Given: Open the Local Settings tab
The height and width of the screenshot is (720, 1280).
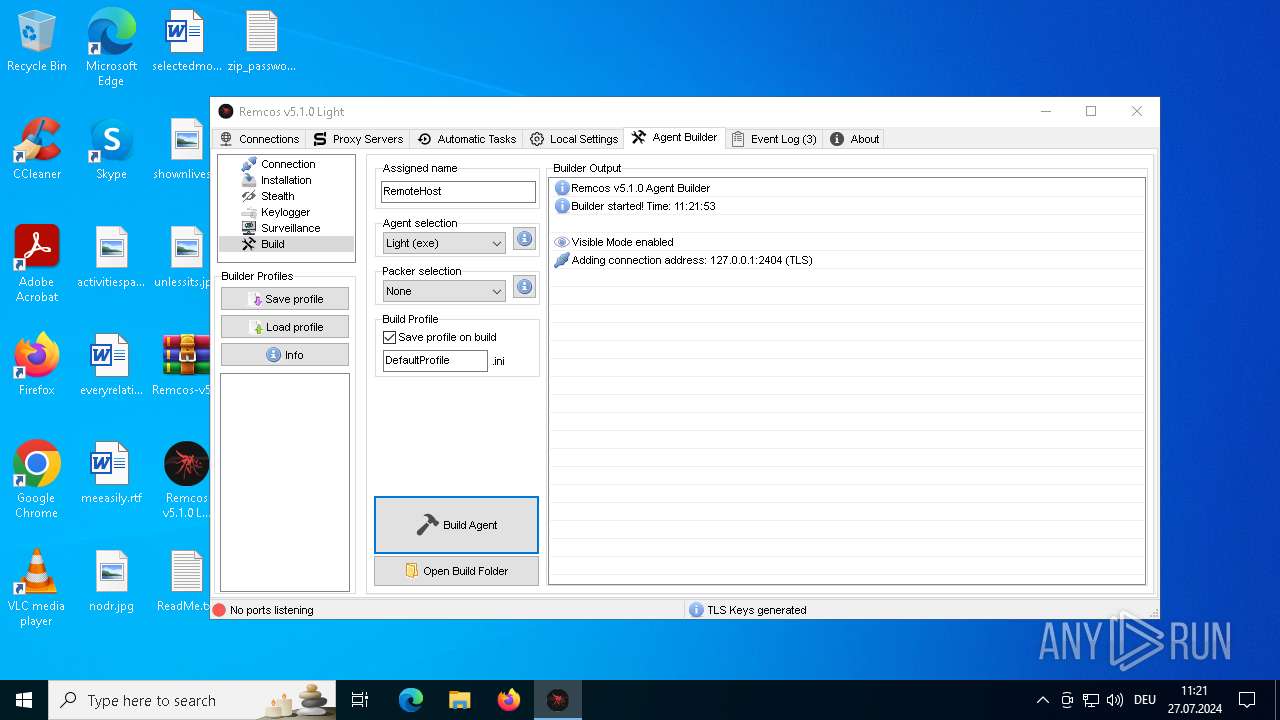Looking at the screenshot, I should coord(574,139).
